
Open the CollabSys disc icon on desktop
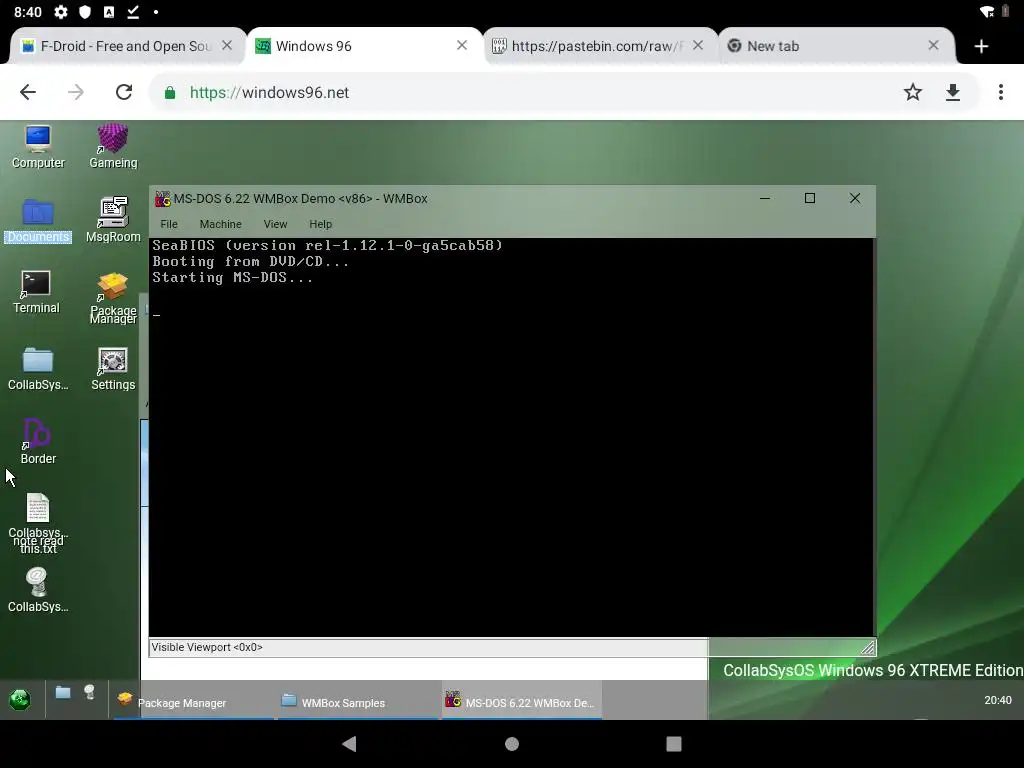point(38,590)
